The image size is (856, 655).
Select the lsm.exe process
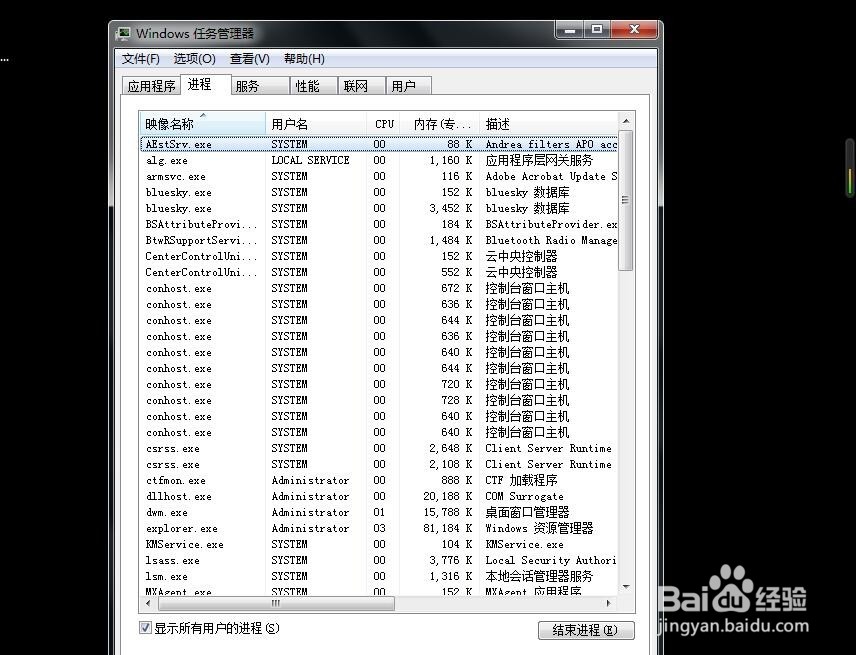379,576
